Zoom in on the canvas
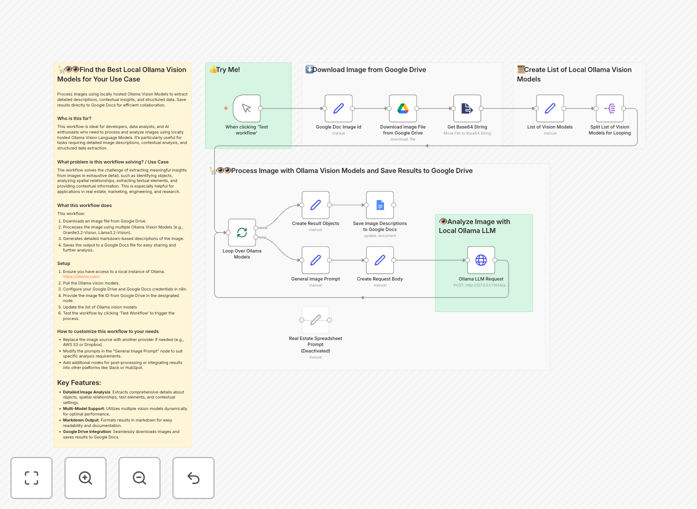The image size is (697, 509). (x=85, y=478)
